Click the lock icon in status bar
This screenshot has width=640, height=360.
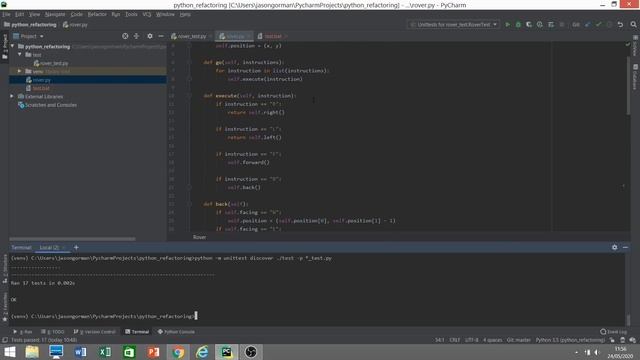pyautogui.click(x=612, y=340)
